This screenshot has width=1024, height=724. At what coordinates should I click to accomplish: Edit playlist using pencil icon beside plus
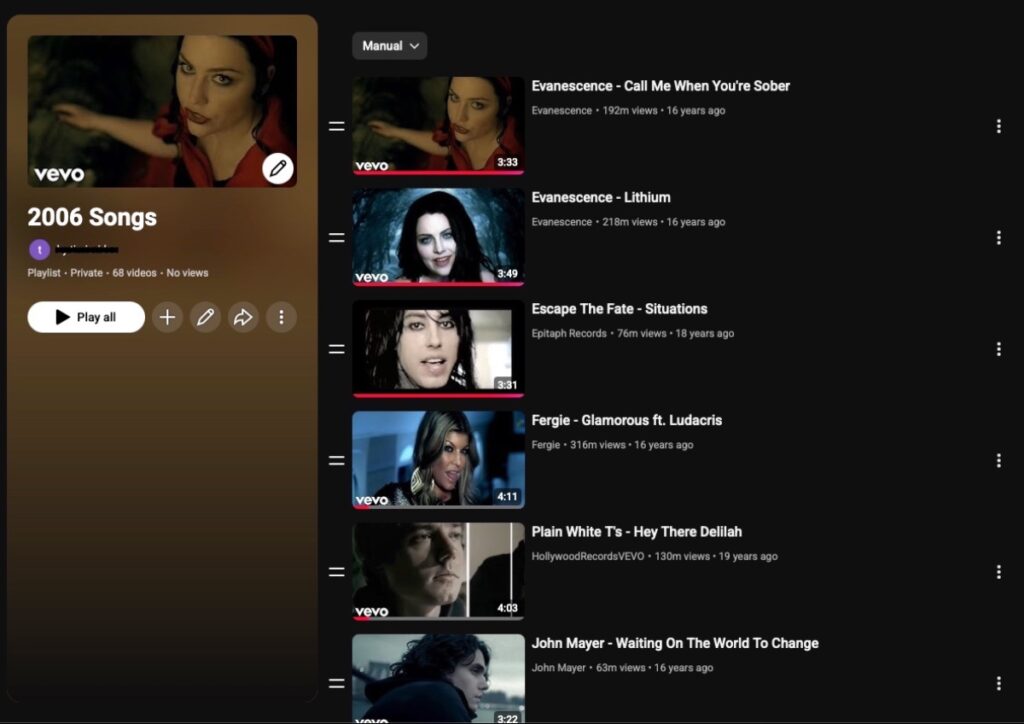(x=205, y=317)
